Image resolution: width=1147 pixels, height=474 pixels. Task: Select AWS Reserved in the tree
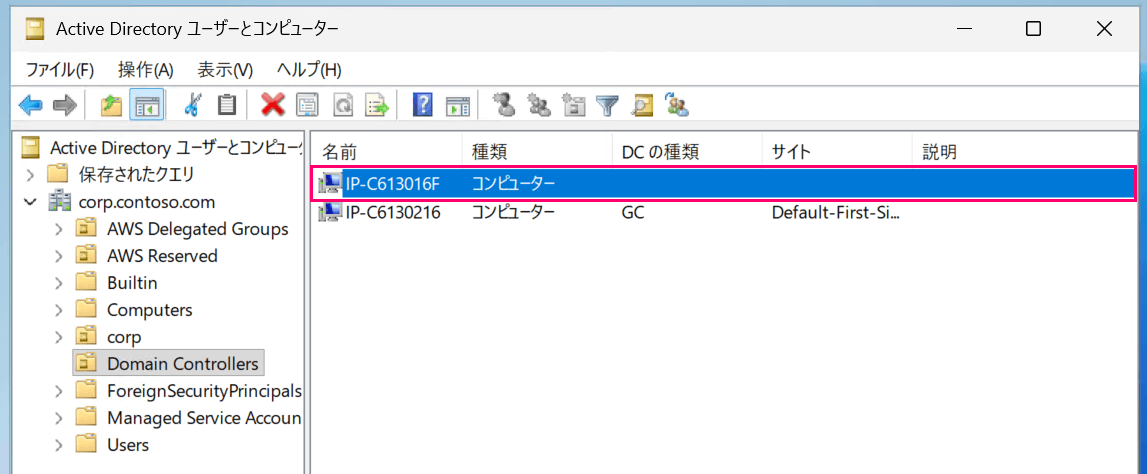click(x=162, y=256)
